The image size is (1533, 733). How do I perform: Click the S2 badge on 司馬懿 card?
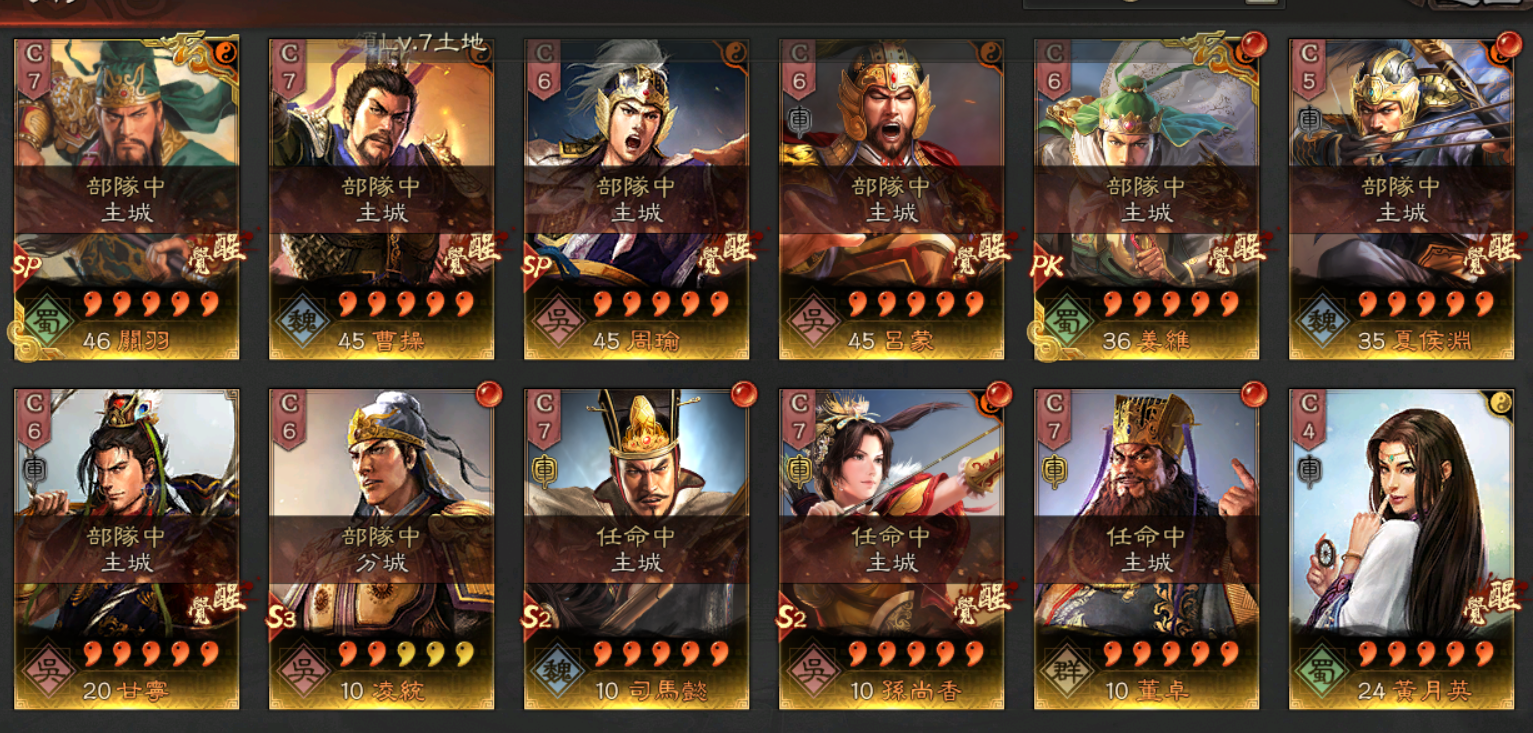[538, 616]
